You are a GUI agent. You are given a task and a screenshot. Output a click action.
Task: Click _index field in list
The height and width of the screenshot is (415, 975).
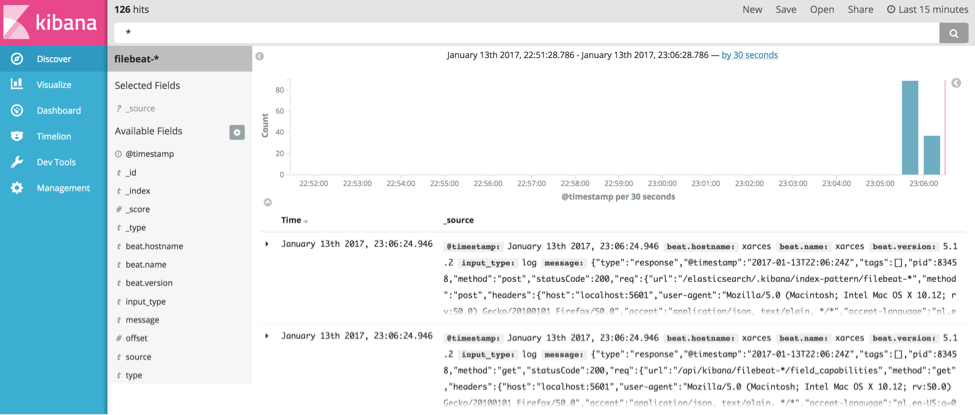(137, 191)
